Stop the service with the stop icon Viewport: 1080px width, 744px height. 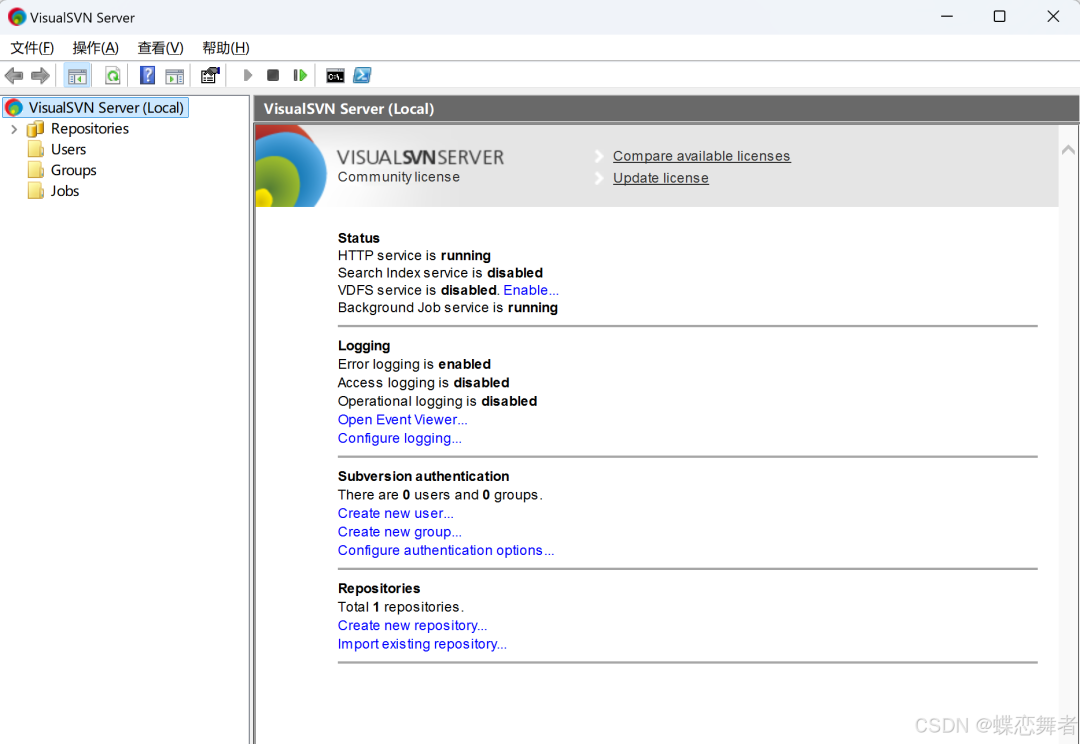pos(273,75)
